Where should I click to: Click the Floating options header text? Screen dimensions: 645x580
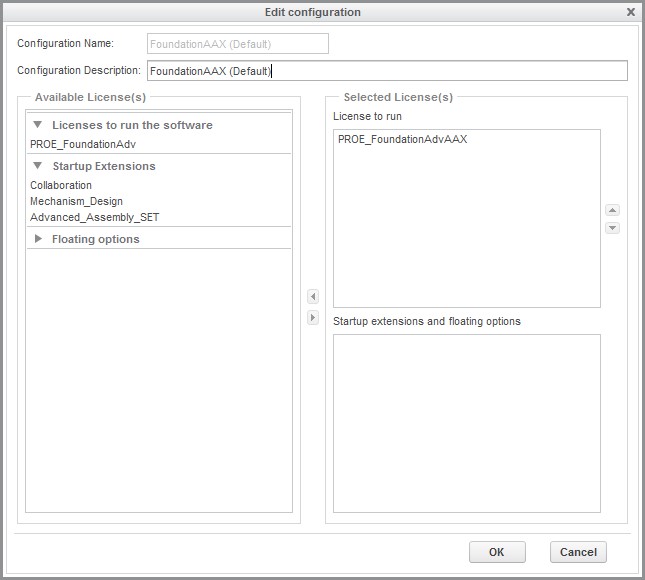coord(95,239)
